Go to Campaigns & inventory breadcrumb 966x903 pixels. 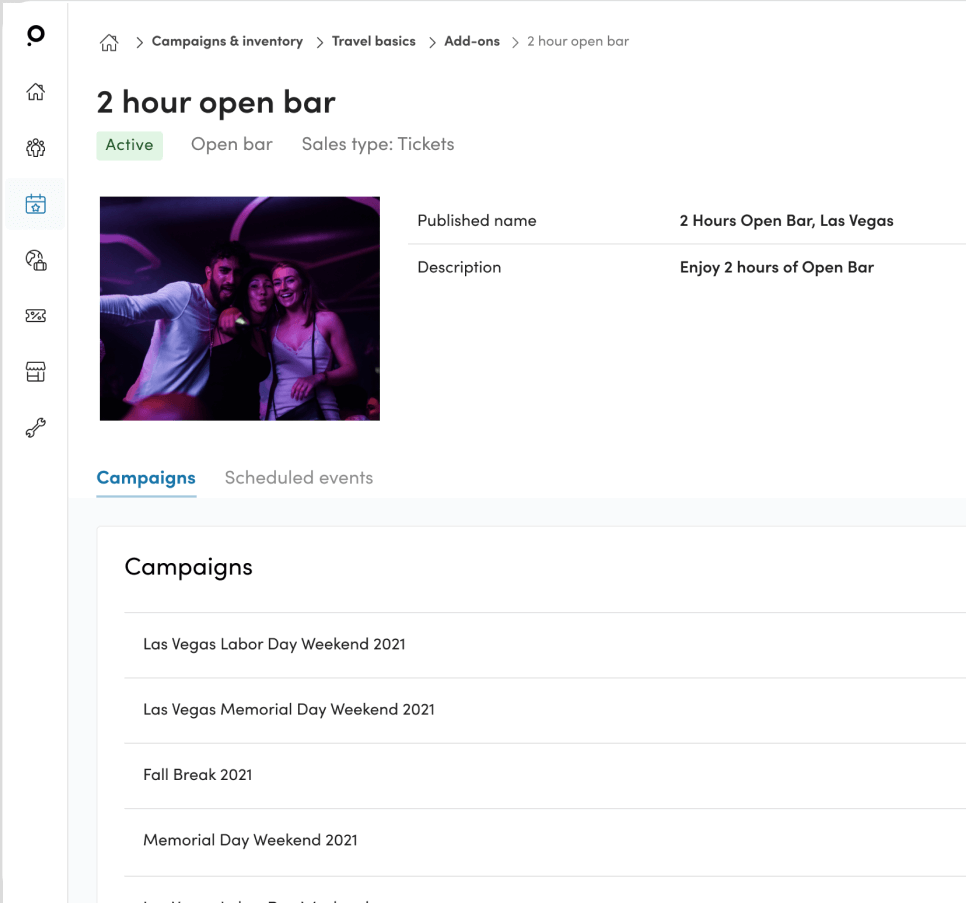tap(227, 42)
